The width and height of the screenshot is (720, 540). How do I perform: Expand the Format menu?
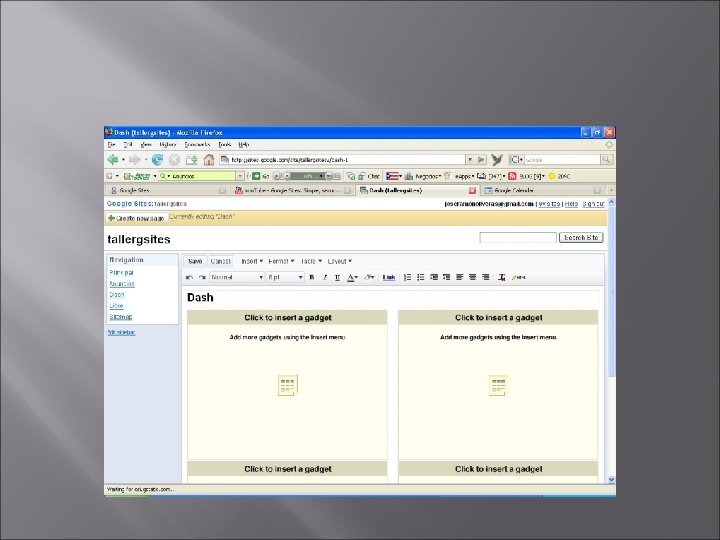pos(281,261)
